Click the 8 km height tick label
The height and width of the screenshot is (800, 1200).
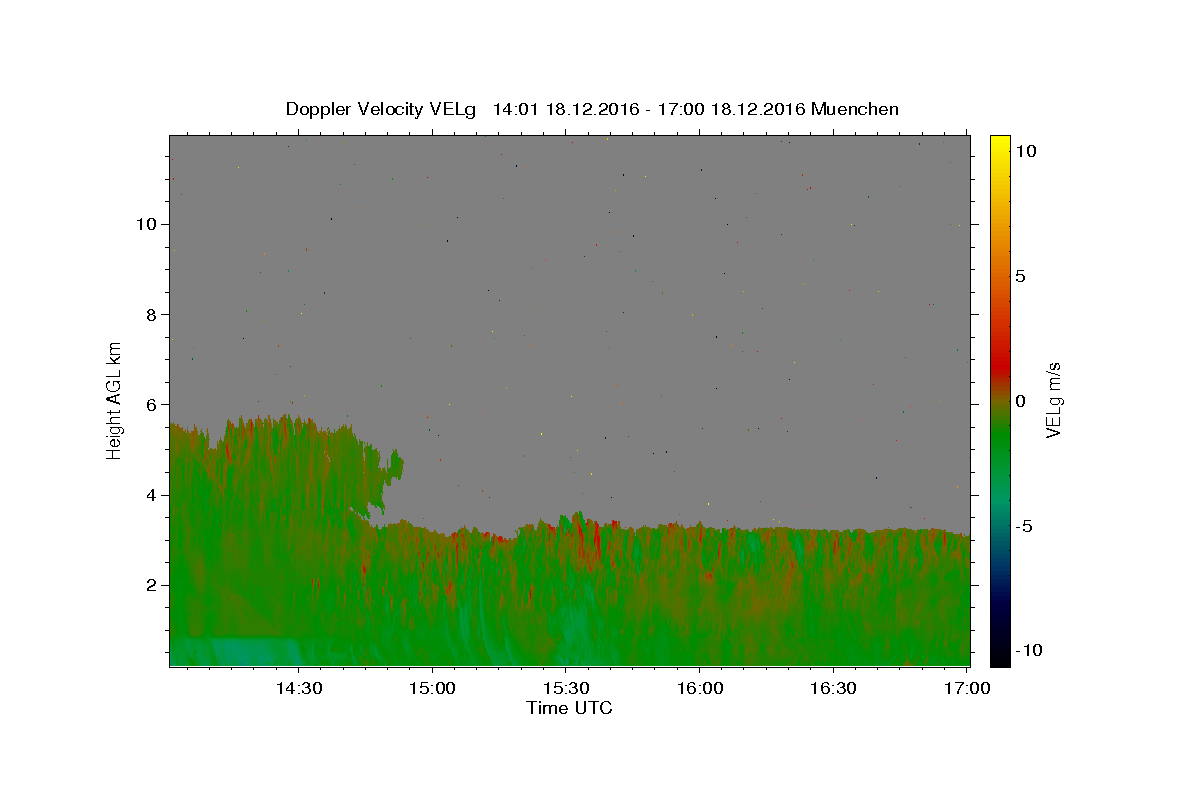(x=150, y=314)
